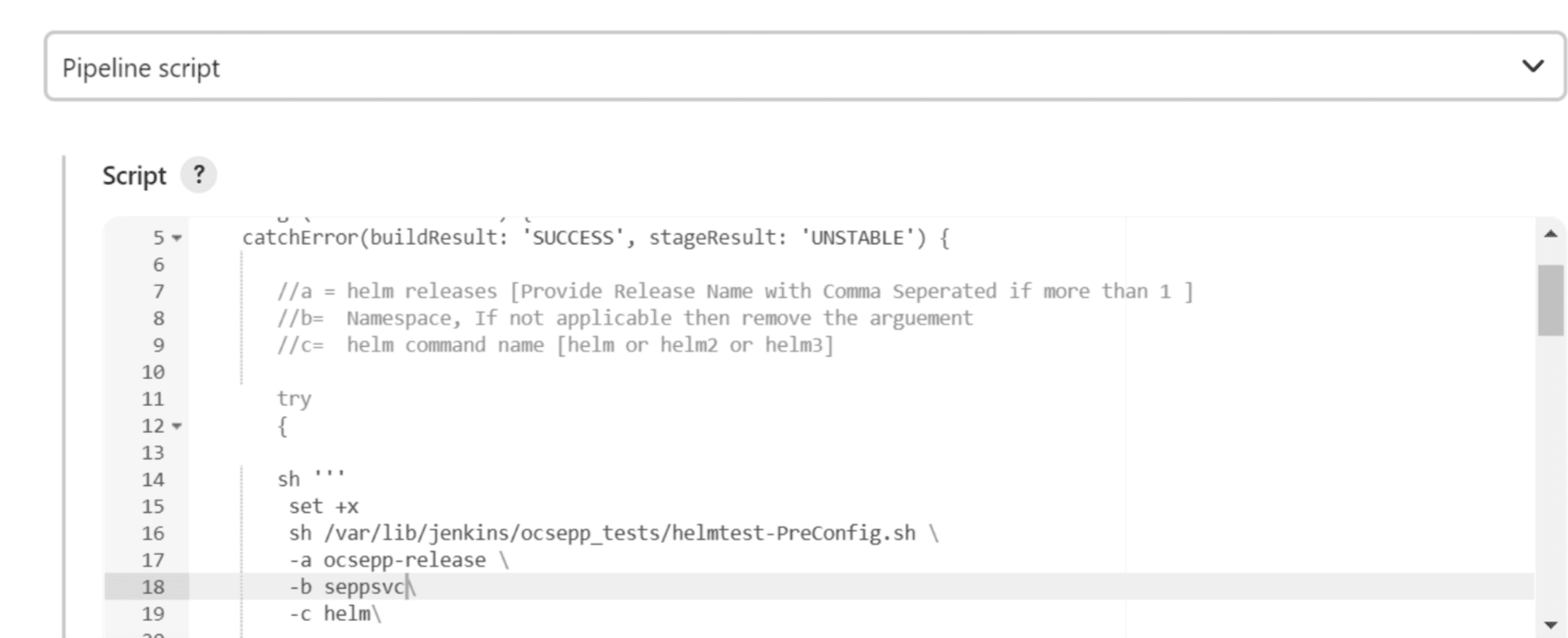Viewport: 1568px width, 638px height.
Task: Click the editor scrollbar down arrow
Action: coord(1550,625)
